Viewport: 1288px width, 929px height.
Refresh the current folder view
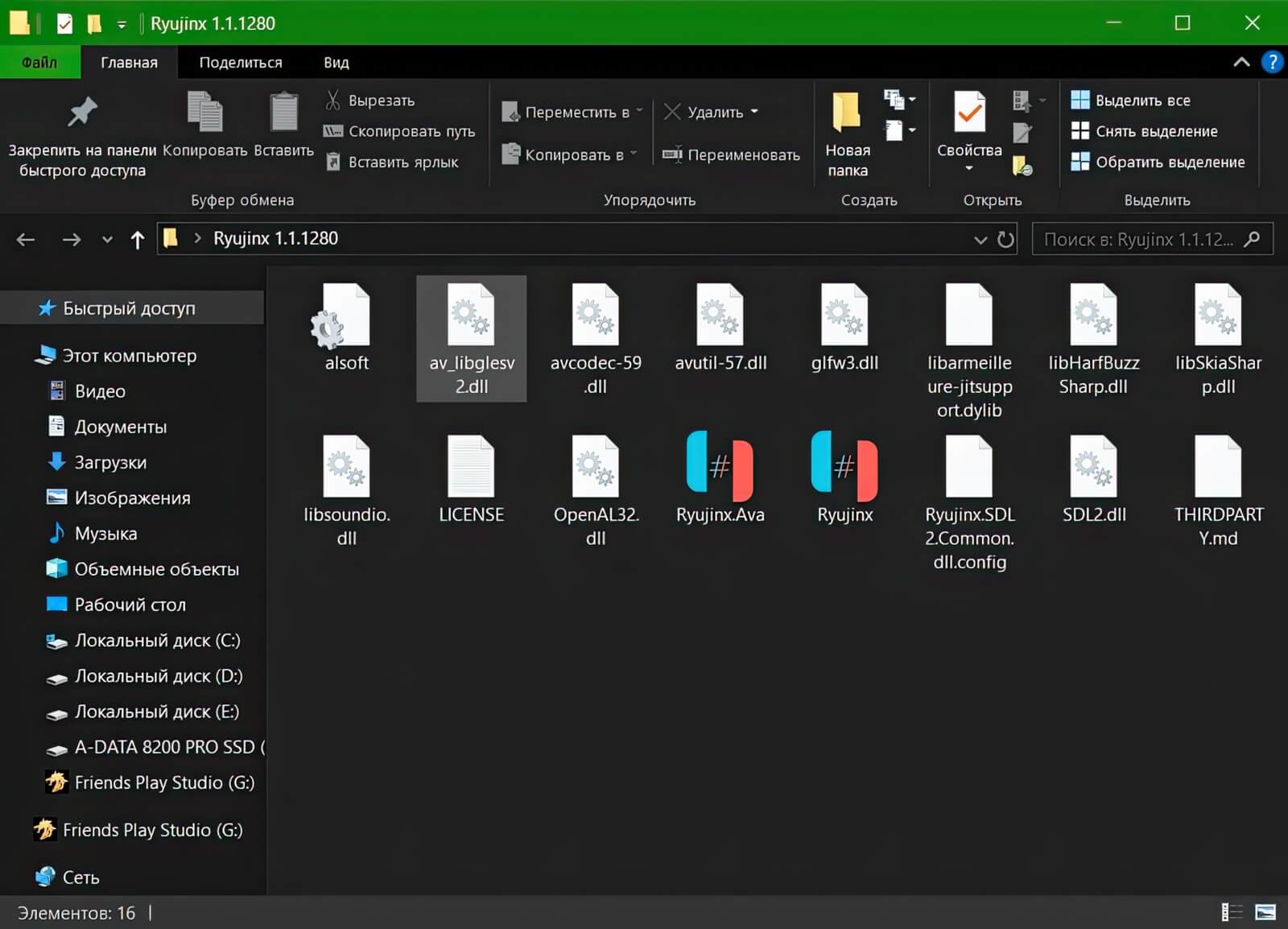(x=1005, y=239)
